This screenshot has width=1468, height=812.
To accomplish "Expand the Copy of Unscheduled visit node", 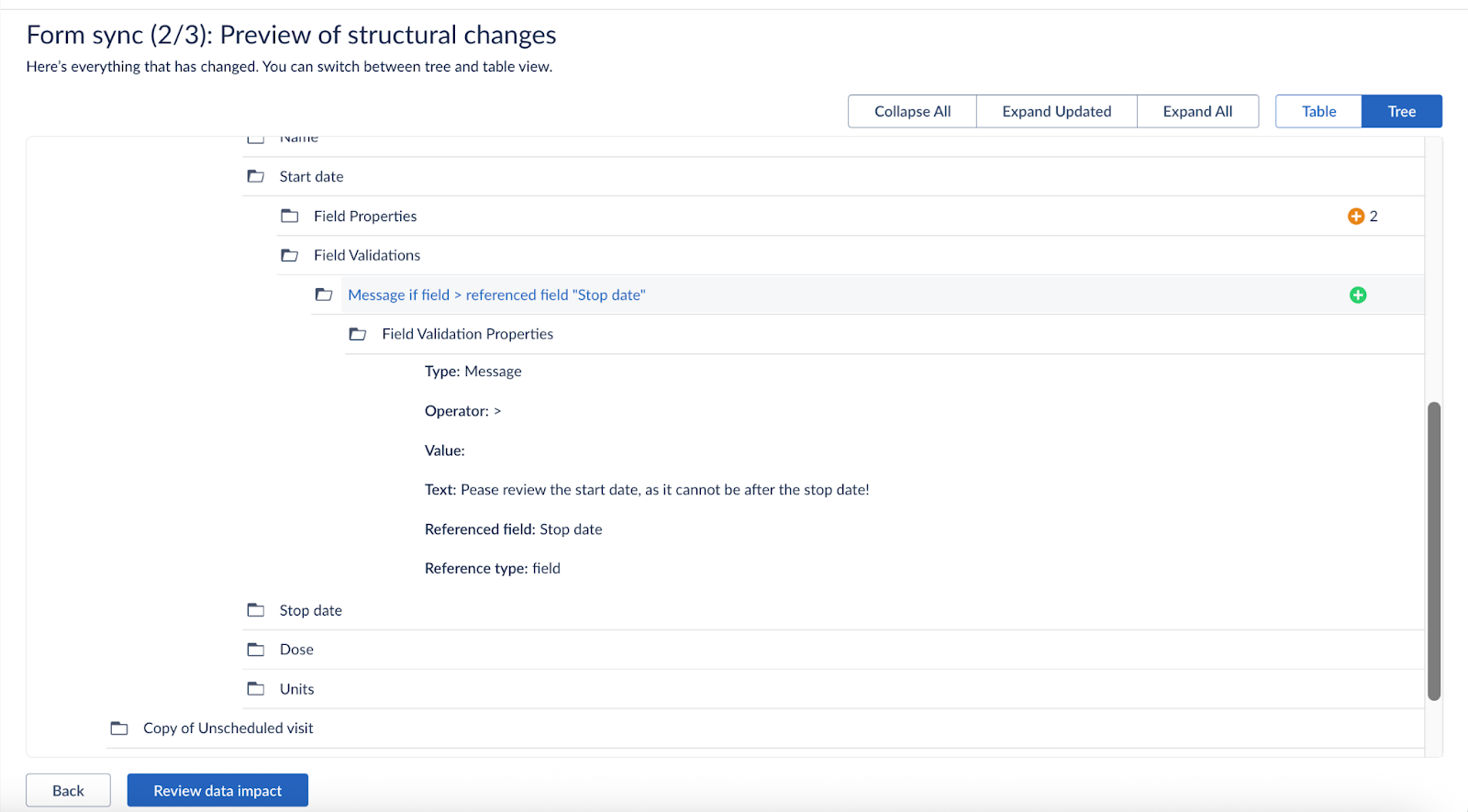I will [x=228, y=728].
